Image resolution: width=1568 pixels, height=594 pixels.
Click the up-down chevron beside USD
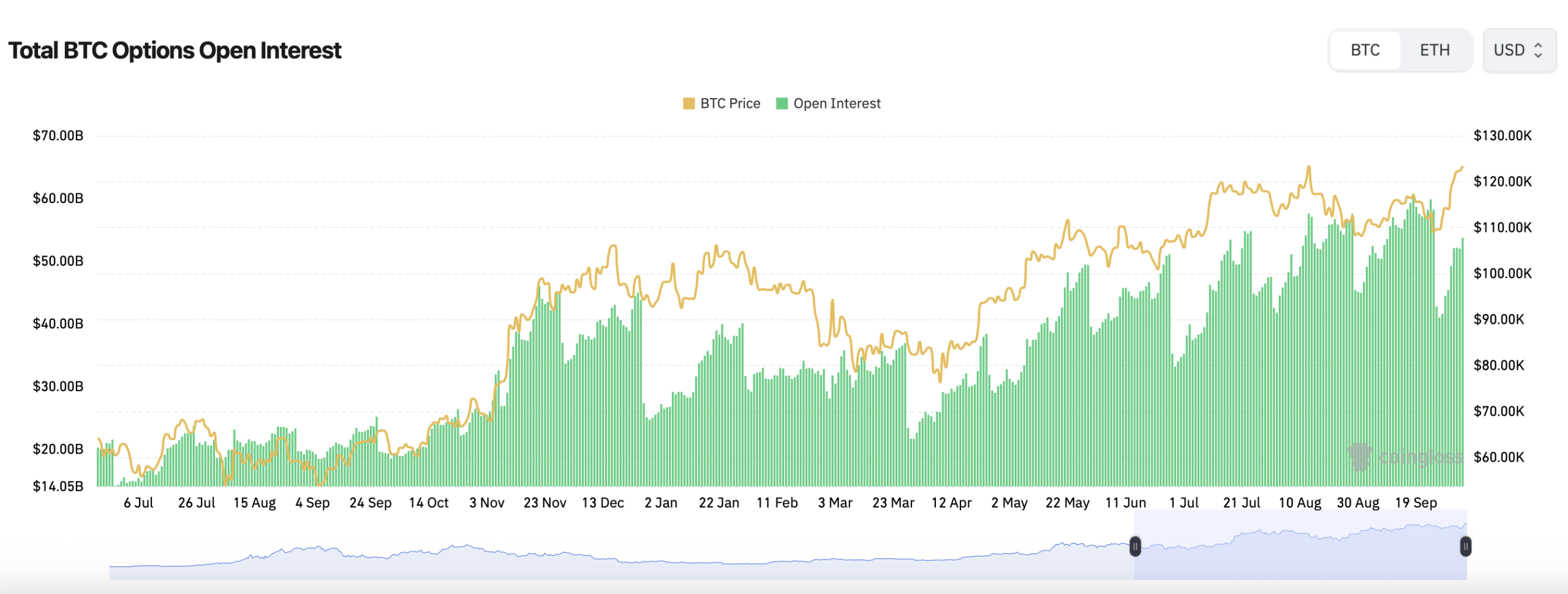[1539, 50]
